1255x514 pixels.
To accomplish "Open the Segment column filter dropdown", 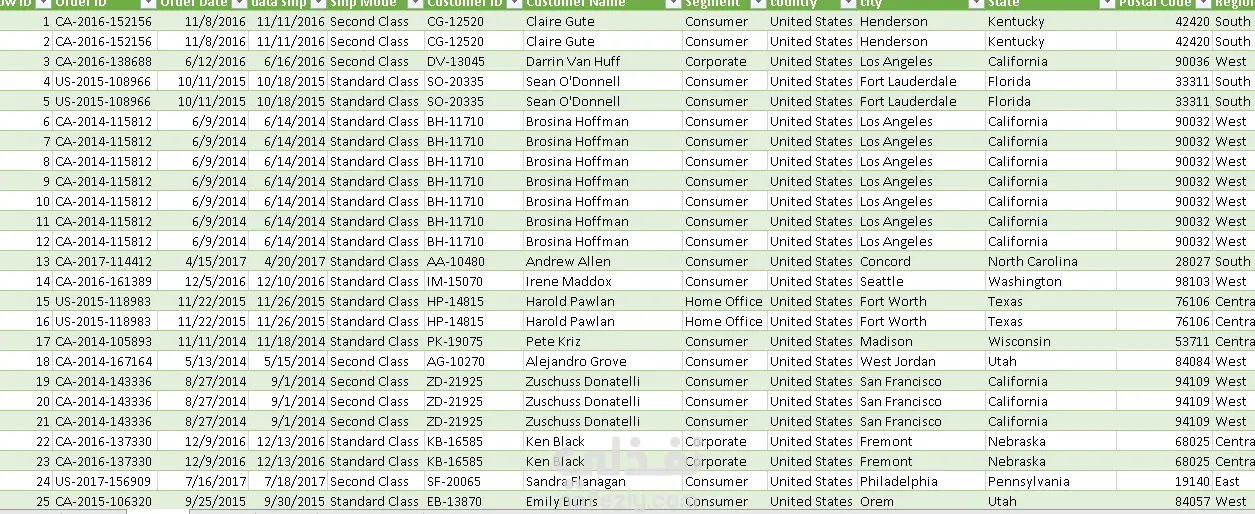I will [x=758, y=4].
